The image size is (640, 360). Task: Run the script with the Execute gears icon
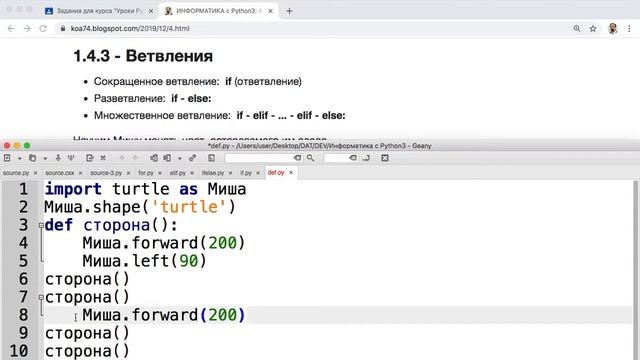(x=192, y=158)
